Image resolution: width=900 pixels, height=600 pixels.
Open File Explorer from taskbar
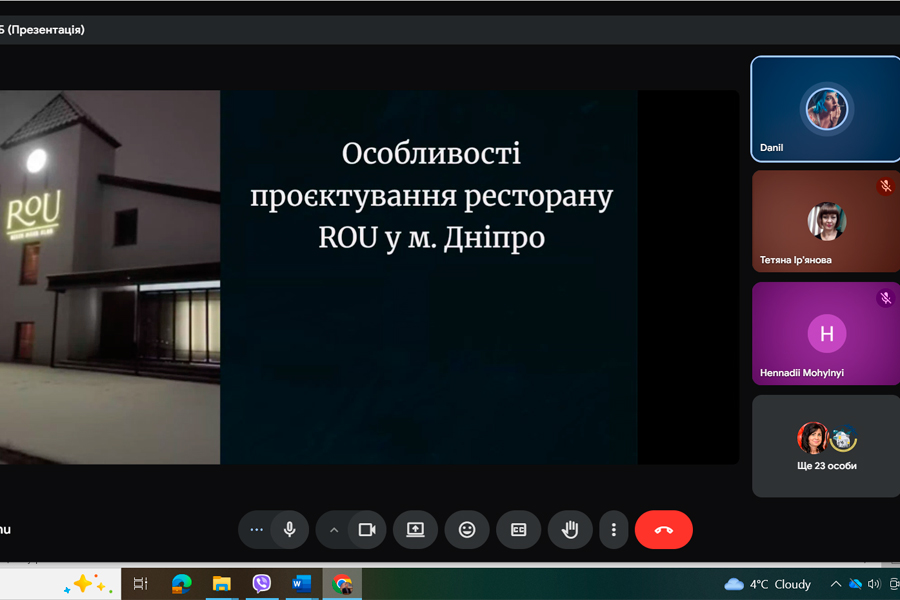(x=222, y=584)
